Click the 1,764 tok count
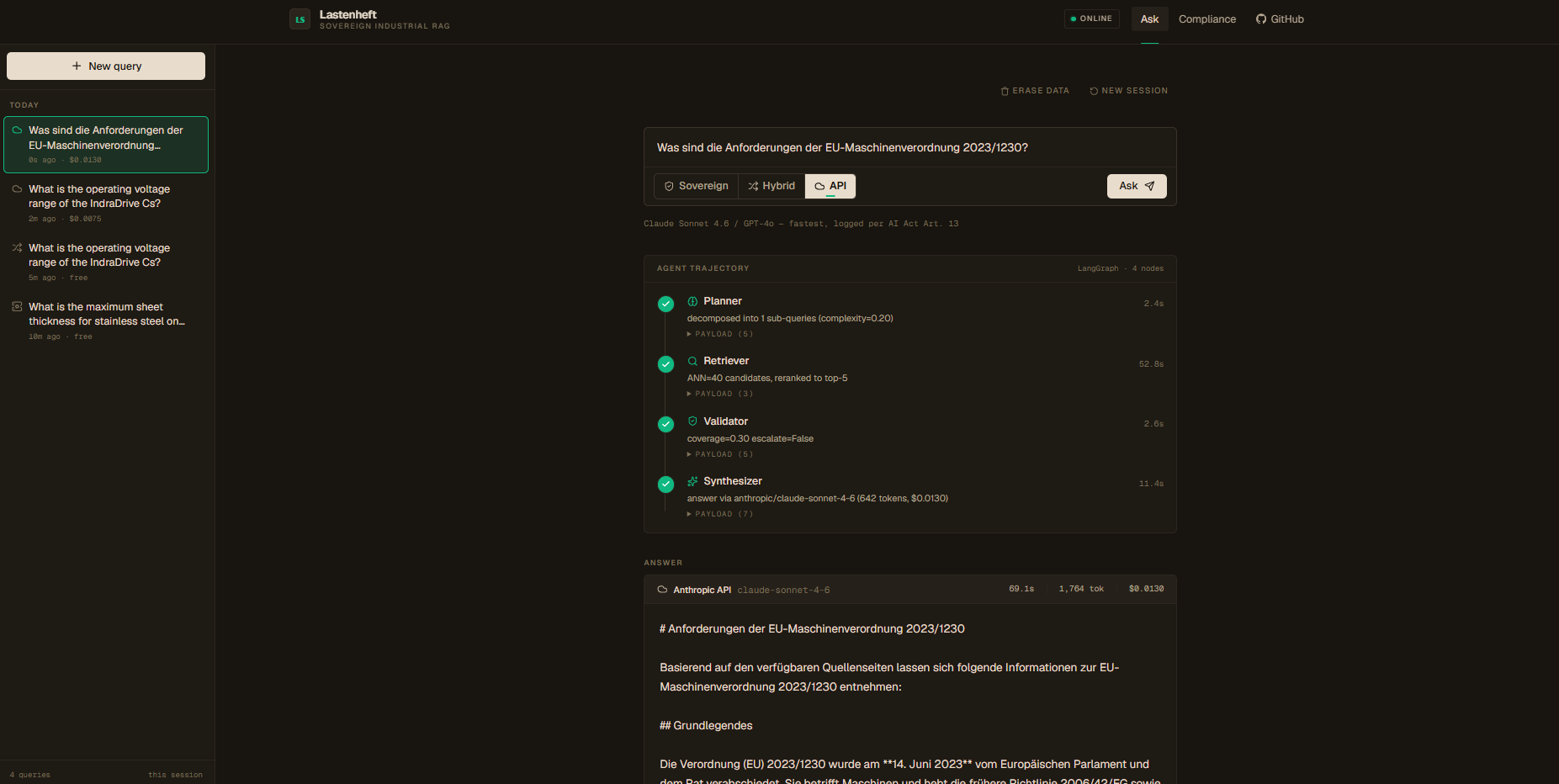 pyautogui.click(x=1081, y=589)
